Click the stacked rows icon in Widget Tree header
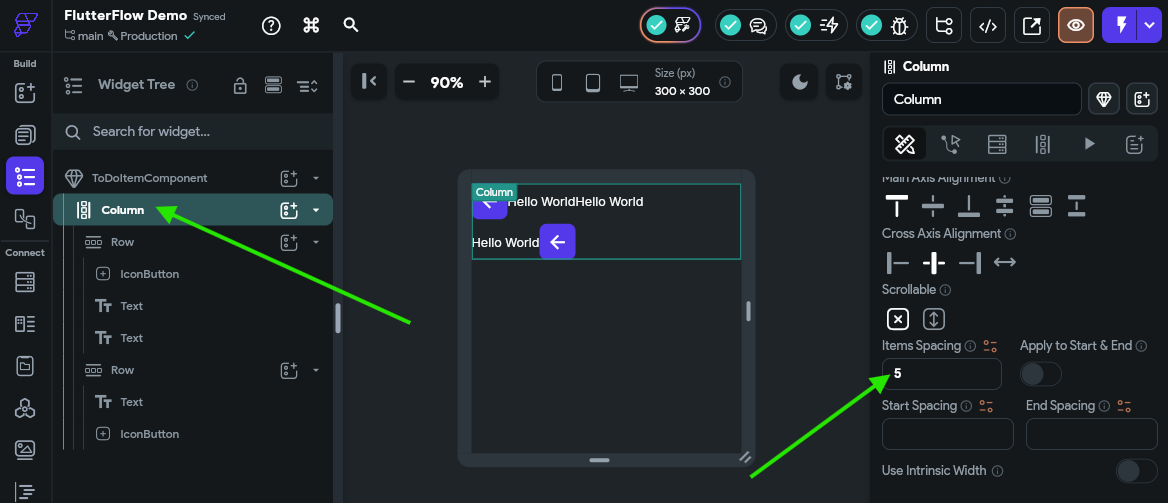This screenshot has width=1168, height=503. pyautogui.click(x=273, y=86)
